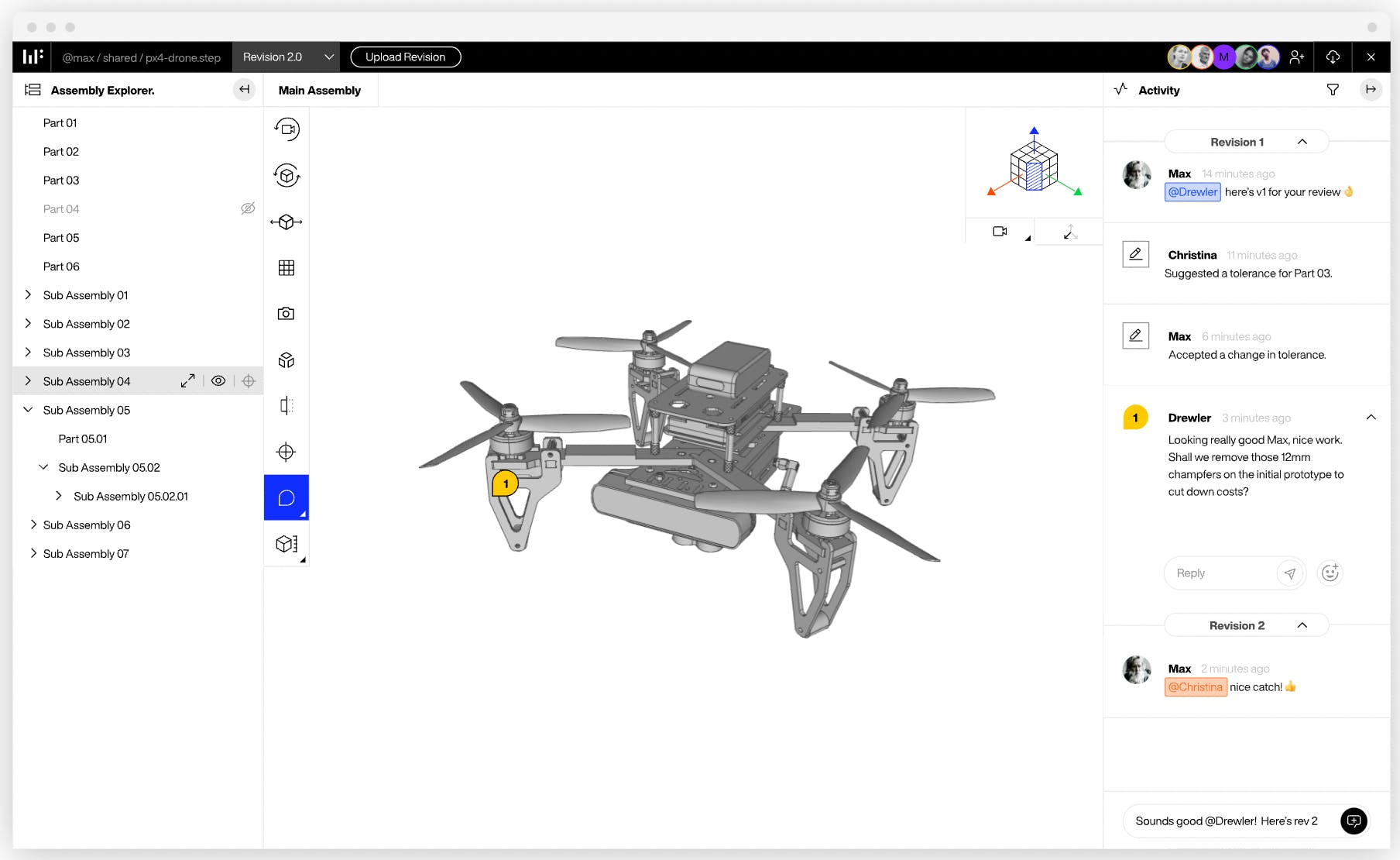The image size is (1400, 860).
Task: Open the Revision 2.0 dropdown
Action: click(287, 57)
